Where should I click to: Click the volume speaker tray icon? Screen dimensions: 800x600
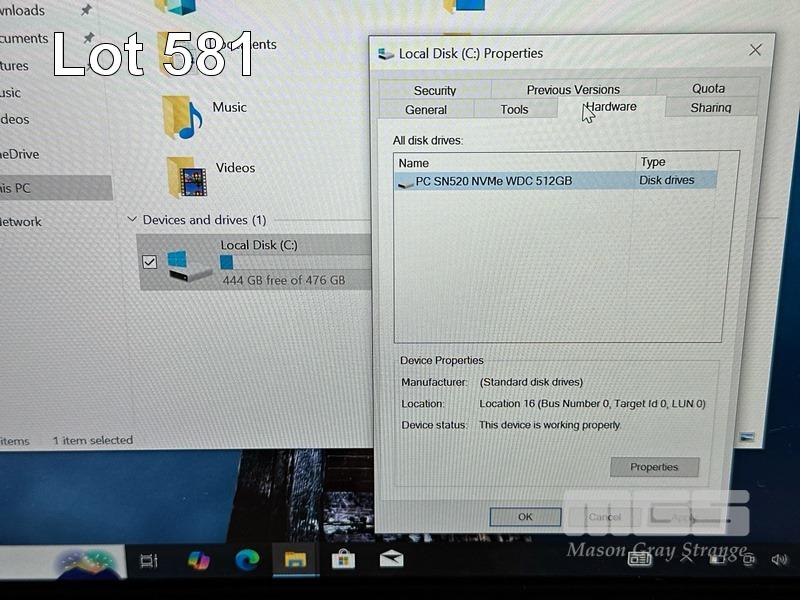[x=779, y=560]
